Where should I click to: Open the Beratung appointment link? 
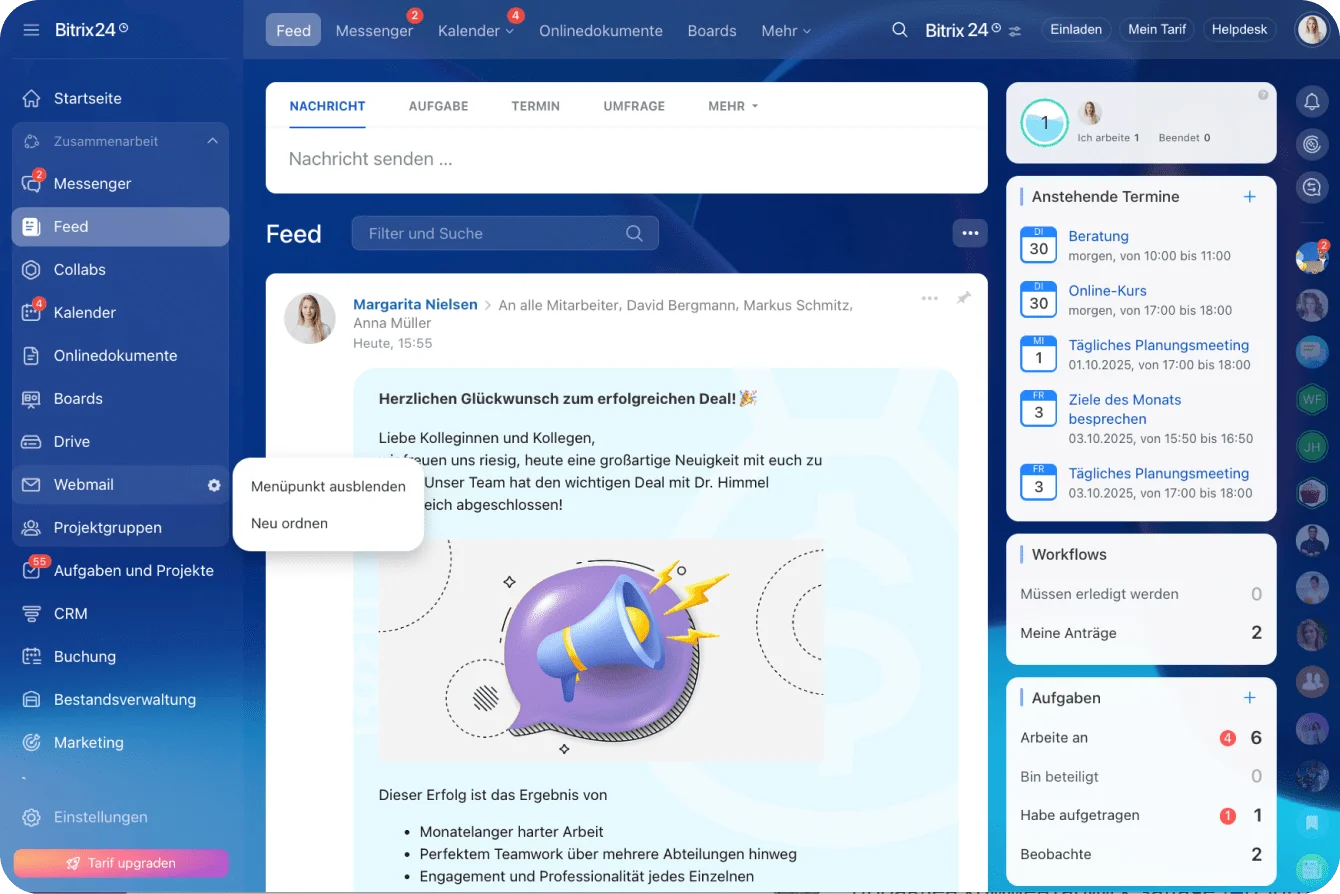1098,236
